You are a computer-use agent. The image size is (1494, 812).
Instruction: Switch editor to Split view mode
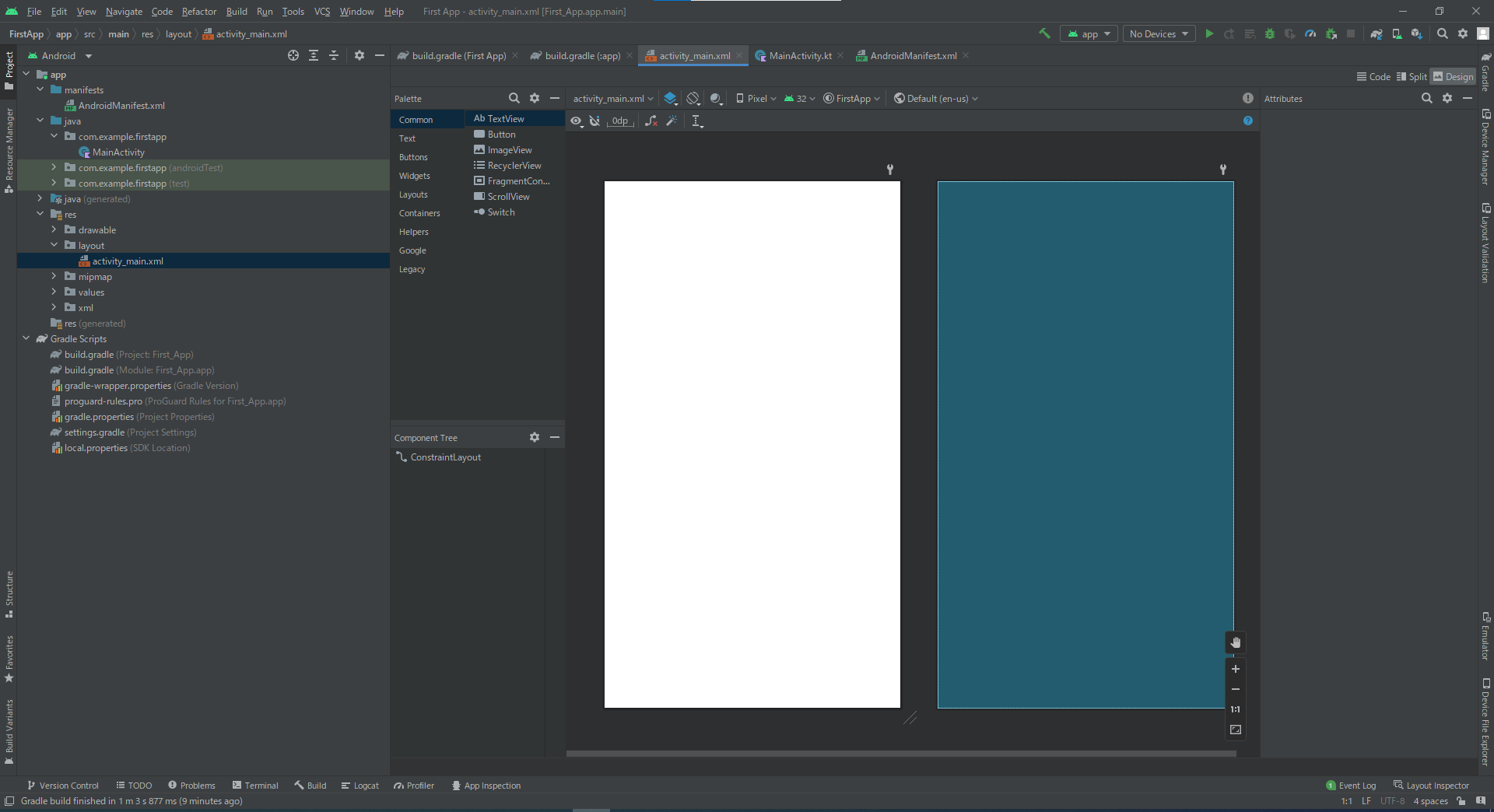click(1412, 76)
